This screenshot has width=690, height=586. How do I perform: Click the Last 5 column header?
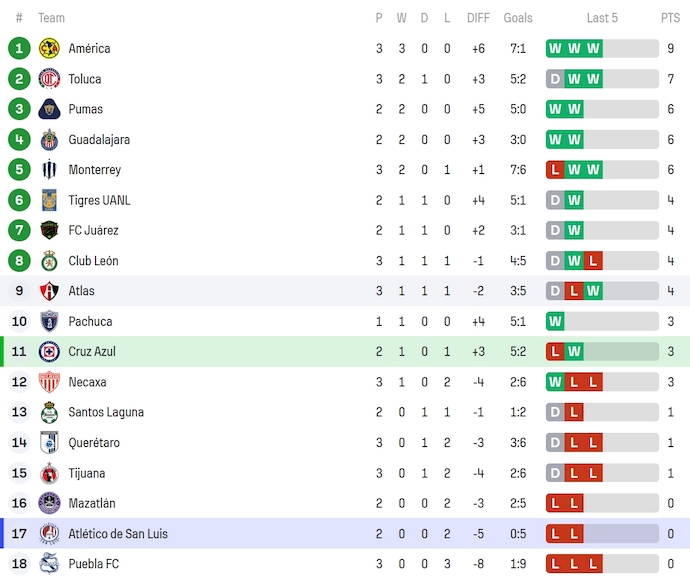(602, 18)
